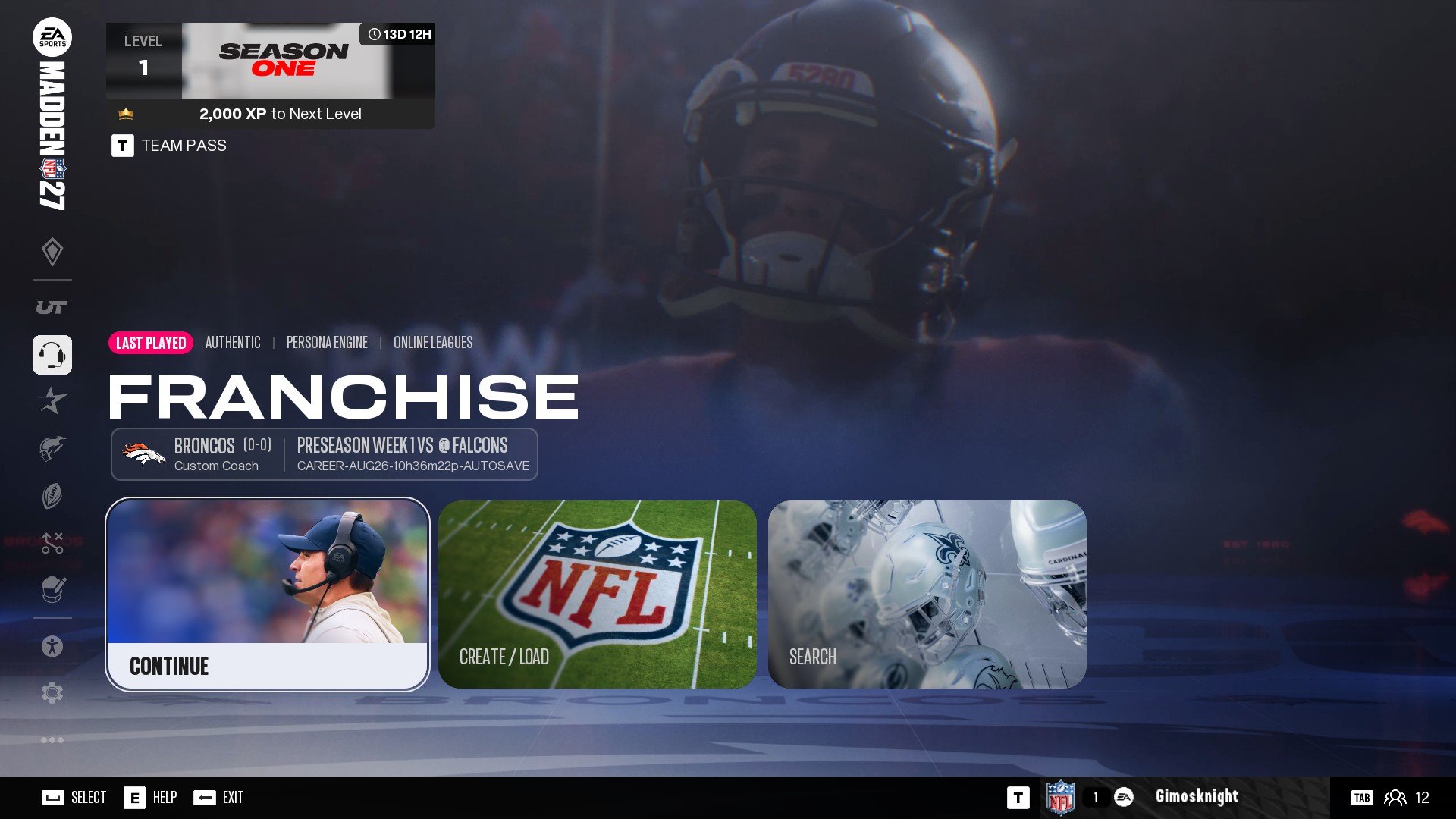Click the T key icon in the bottom bar
This screenshot has width=1456, height=819.
(1018, 798)
